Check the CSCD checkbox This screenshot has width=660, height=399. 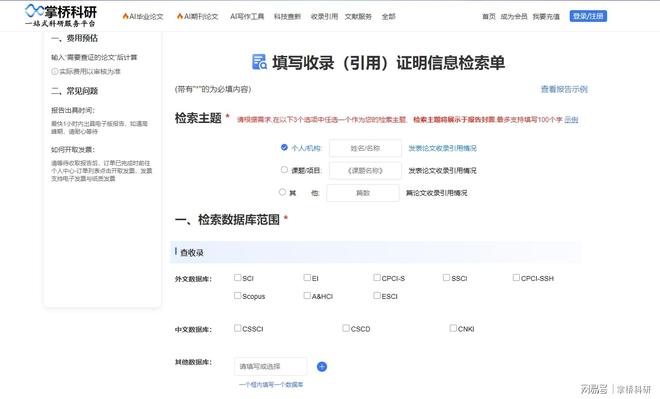click(346, 328)
